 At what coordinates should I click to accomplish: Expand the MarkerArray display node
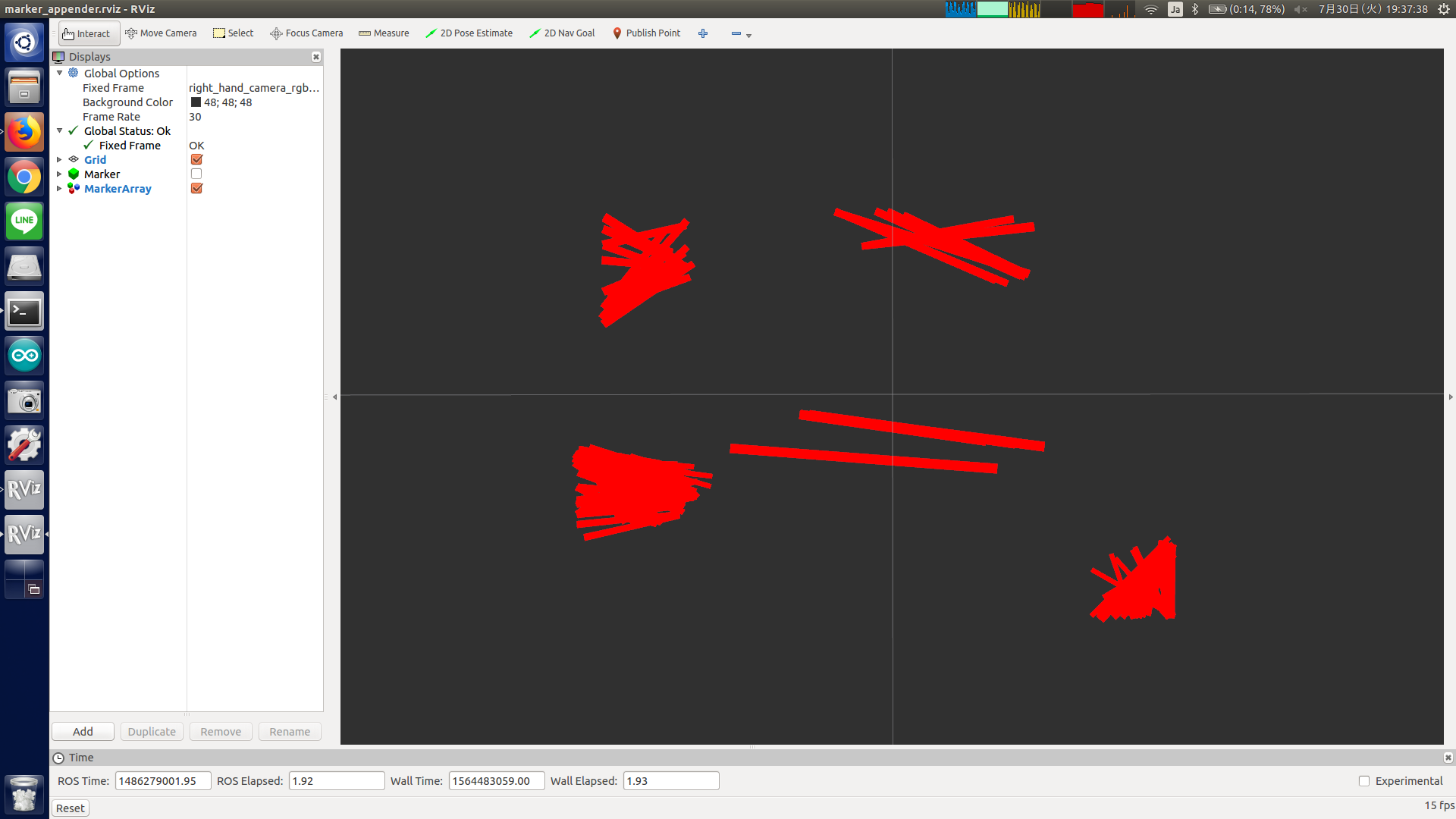(x=59, y=188)
